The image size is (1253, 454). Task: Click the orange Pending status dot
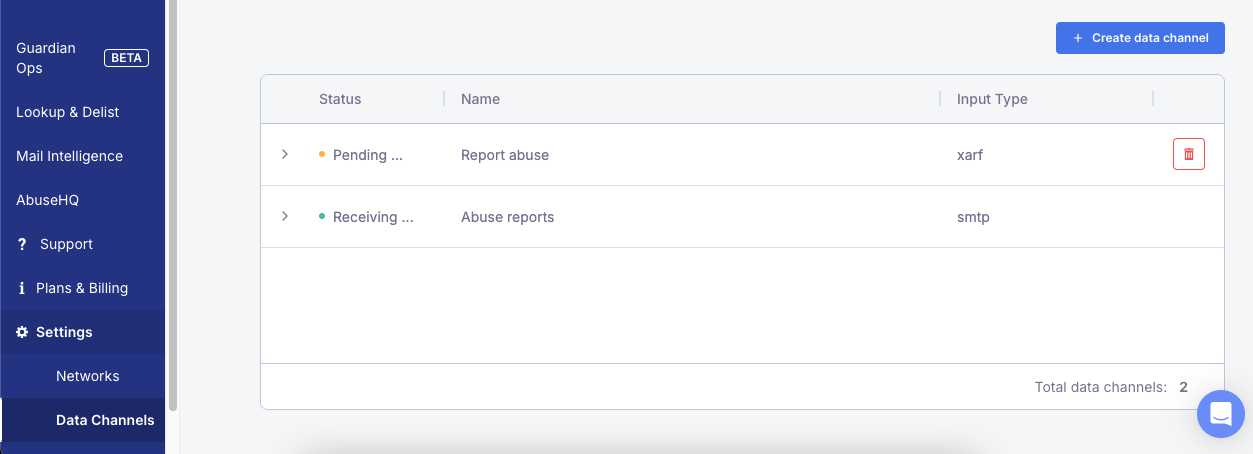[x=322, y=155]
